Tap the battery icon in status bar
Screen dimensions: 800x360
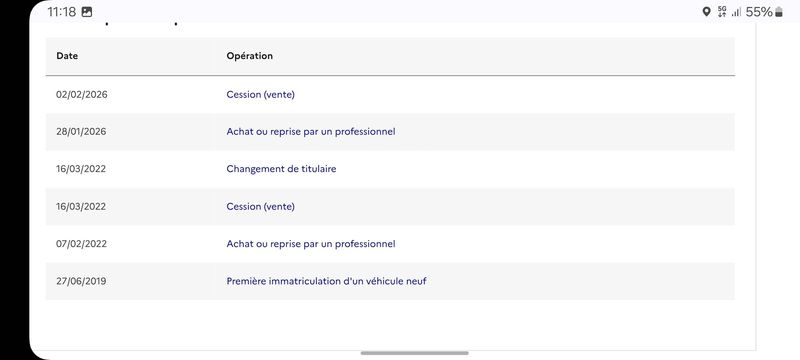click(x=779, y=12)
